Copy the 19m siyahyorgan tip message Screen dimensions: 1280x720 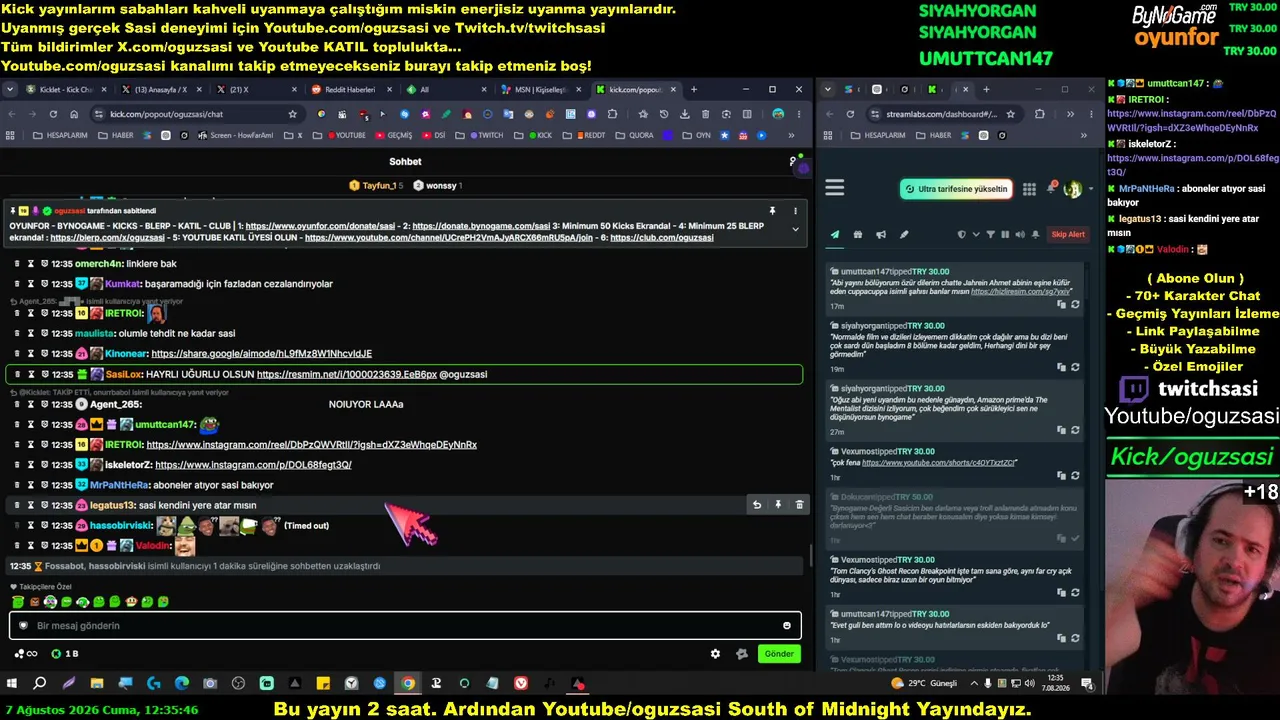point(1062,368)
